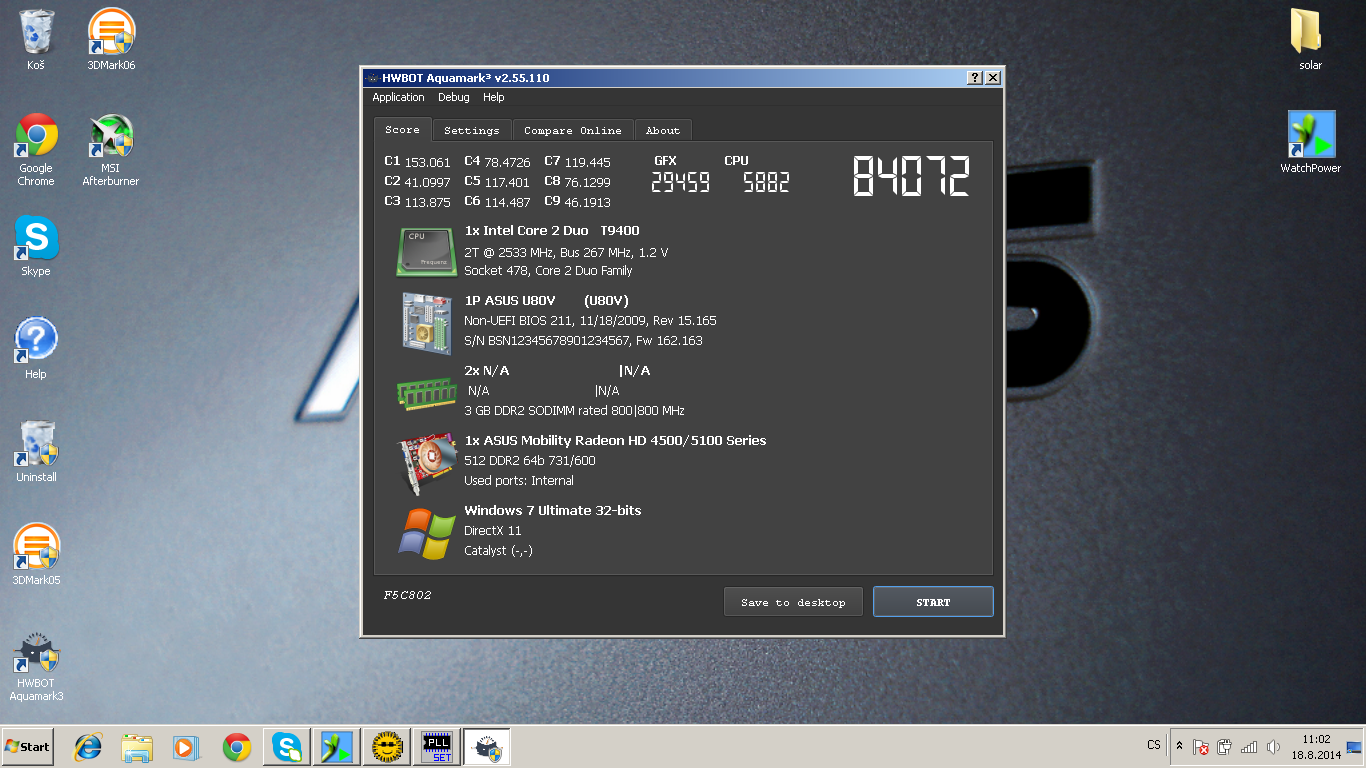Open Windows Media Player from the taskbar
Viewport: 1366px width, 768px height.
(x=185, y=747)
